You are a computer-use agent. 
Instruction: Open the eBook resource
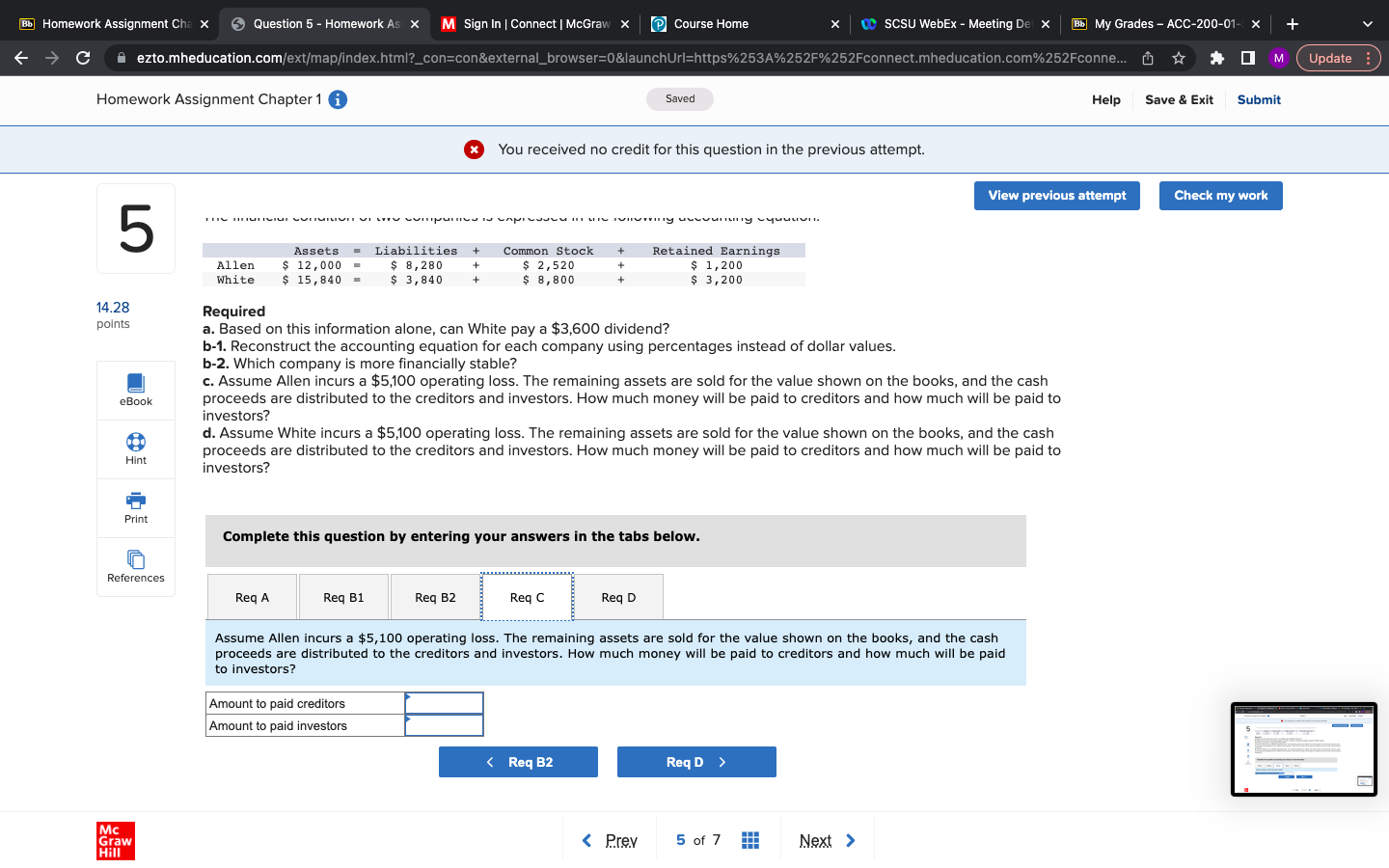(136, 391)
